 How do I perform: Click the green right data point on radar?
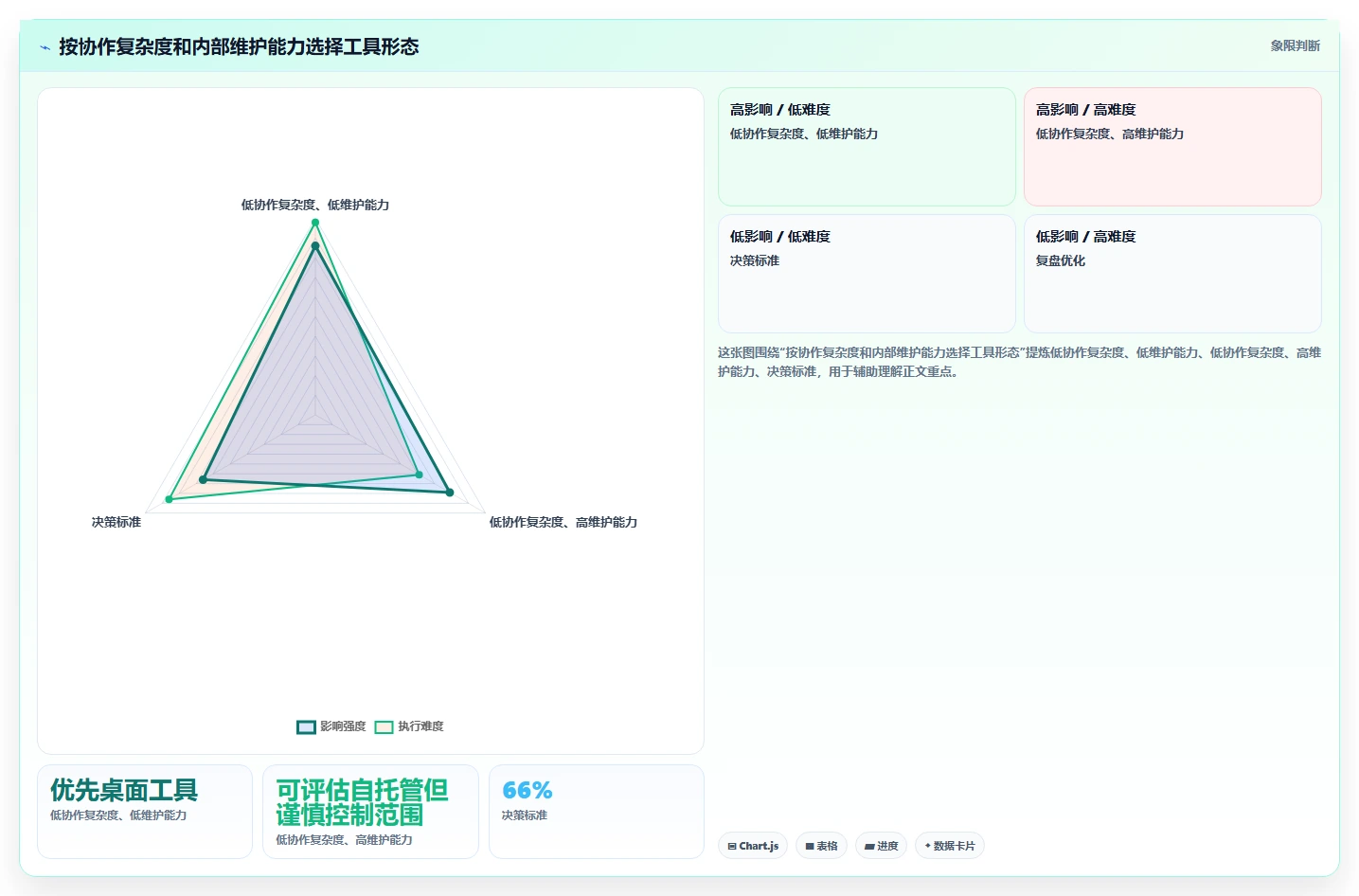[x=420, y=475]
